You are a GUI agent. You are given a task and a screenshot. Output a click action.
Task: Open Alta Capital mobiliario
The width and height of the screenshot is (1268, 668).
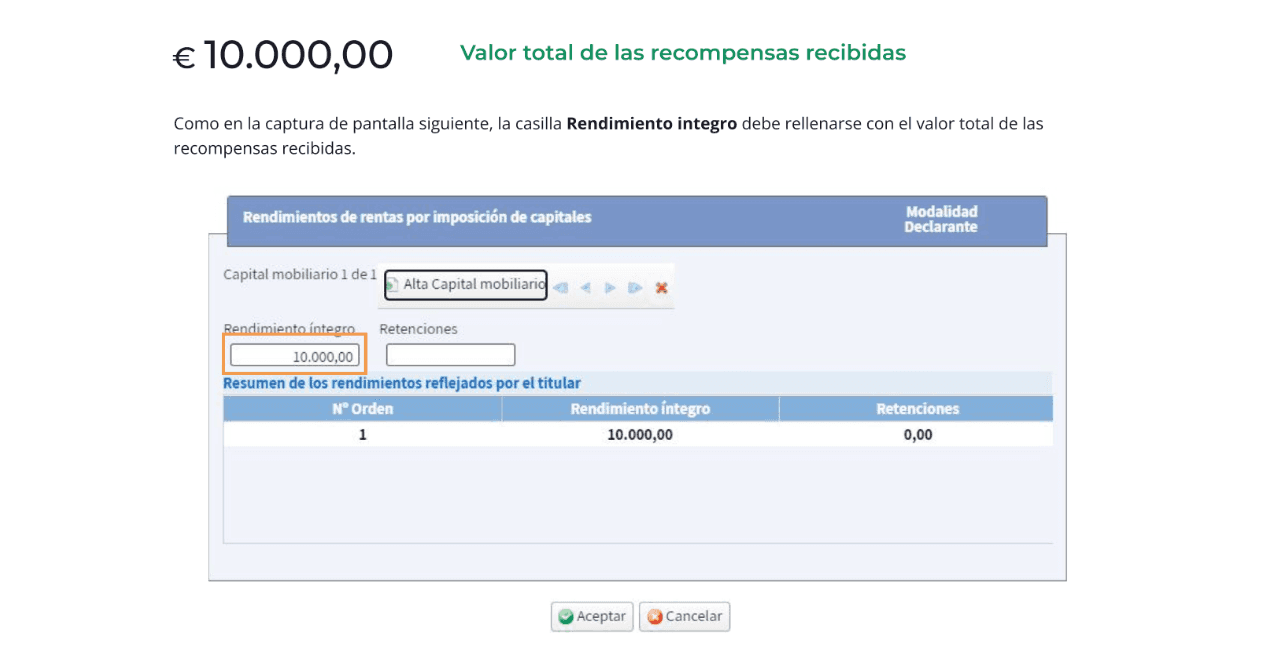tap(470, 285)
